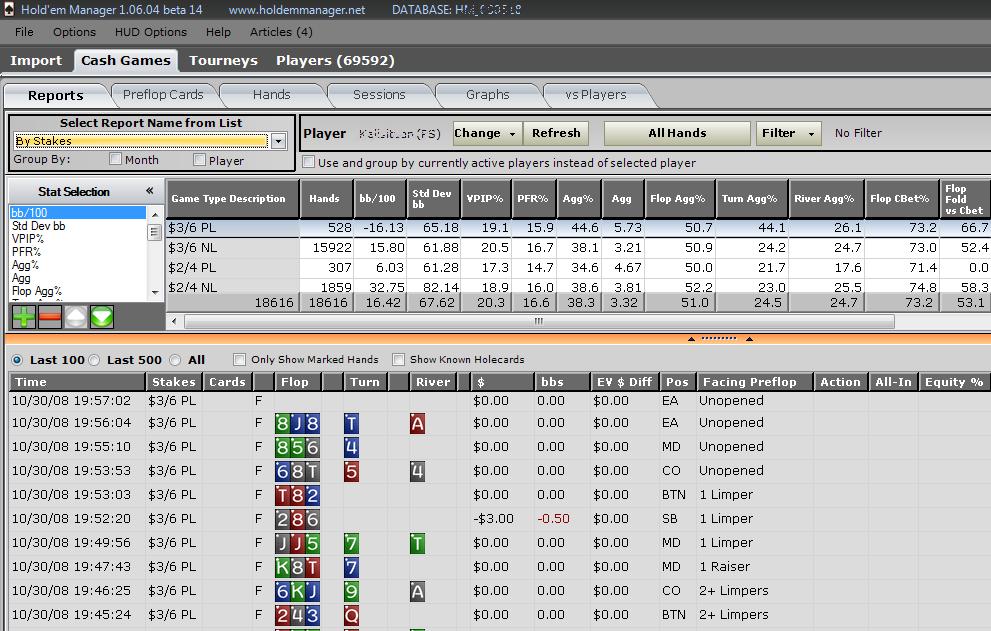Click river card 4 in the 19:53:53 hand
Image resolution: width=991 pixels, height=631 pixels.
[x=417, y=472]
